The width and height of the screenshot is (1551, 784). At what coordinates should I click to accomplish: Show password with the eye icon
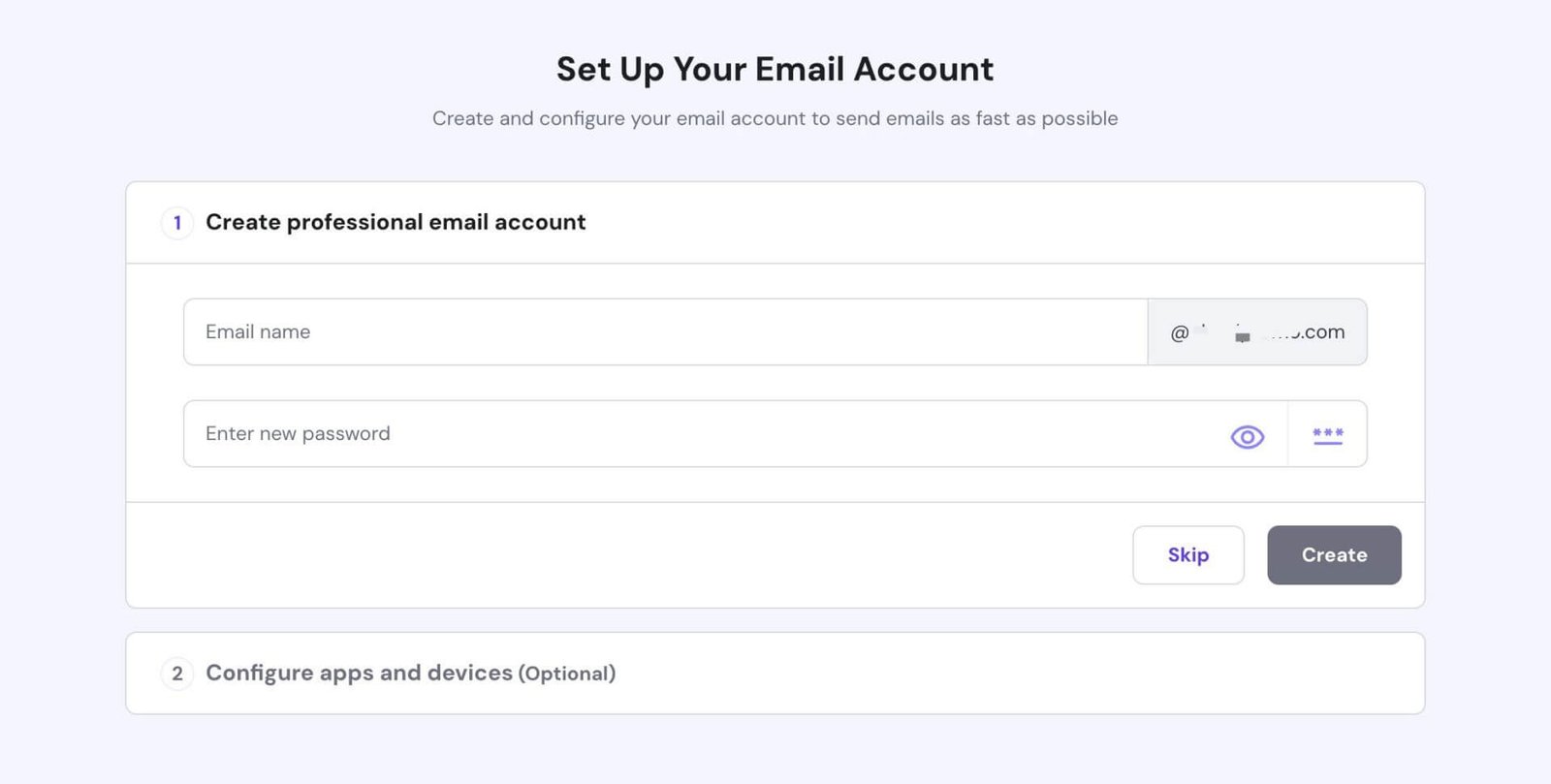coord(1247,437)
